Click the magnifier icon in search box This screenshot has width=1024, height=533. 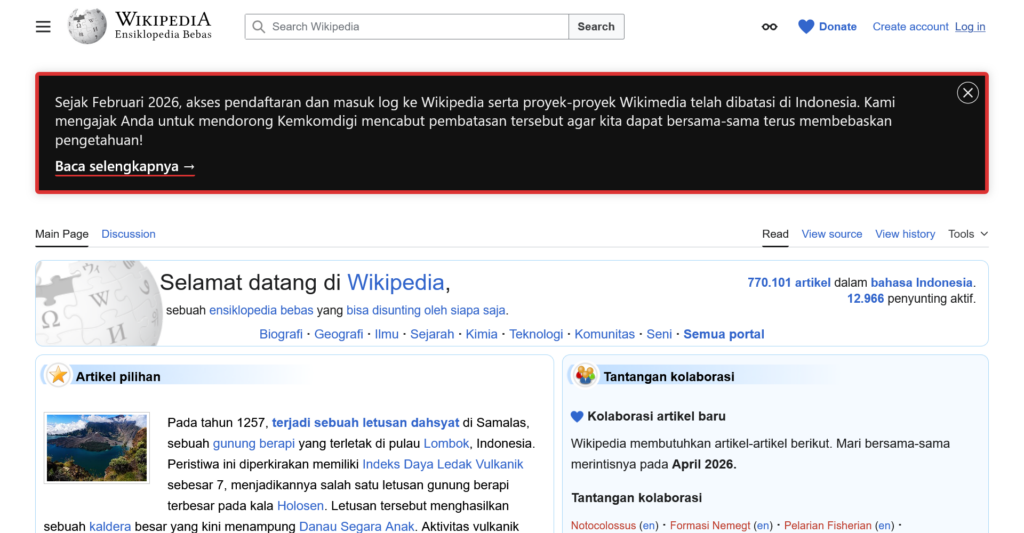pyautogui.click(x=259, y=27)
